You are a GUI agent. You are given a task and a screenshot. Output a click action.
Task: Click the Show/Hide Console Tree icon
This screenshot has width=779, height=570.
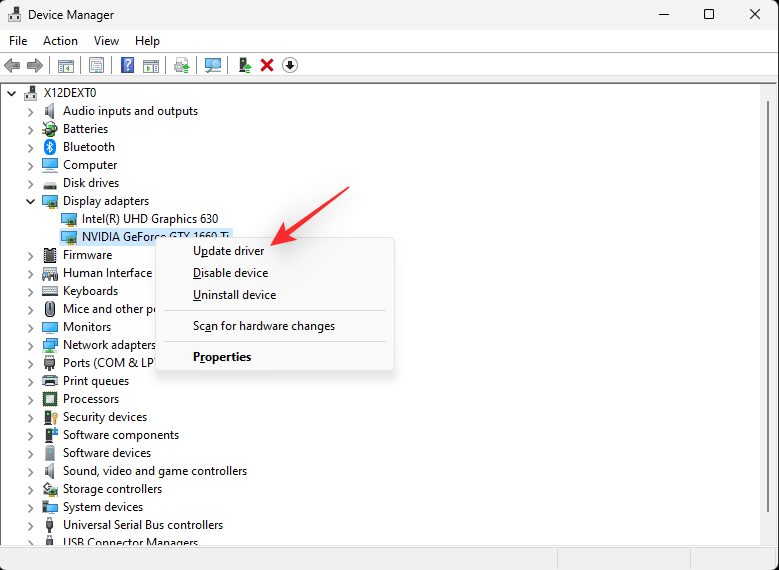point(65,65)
